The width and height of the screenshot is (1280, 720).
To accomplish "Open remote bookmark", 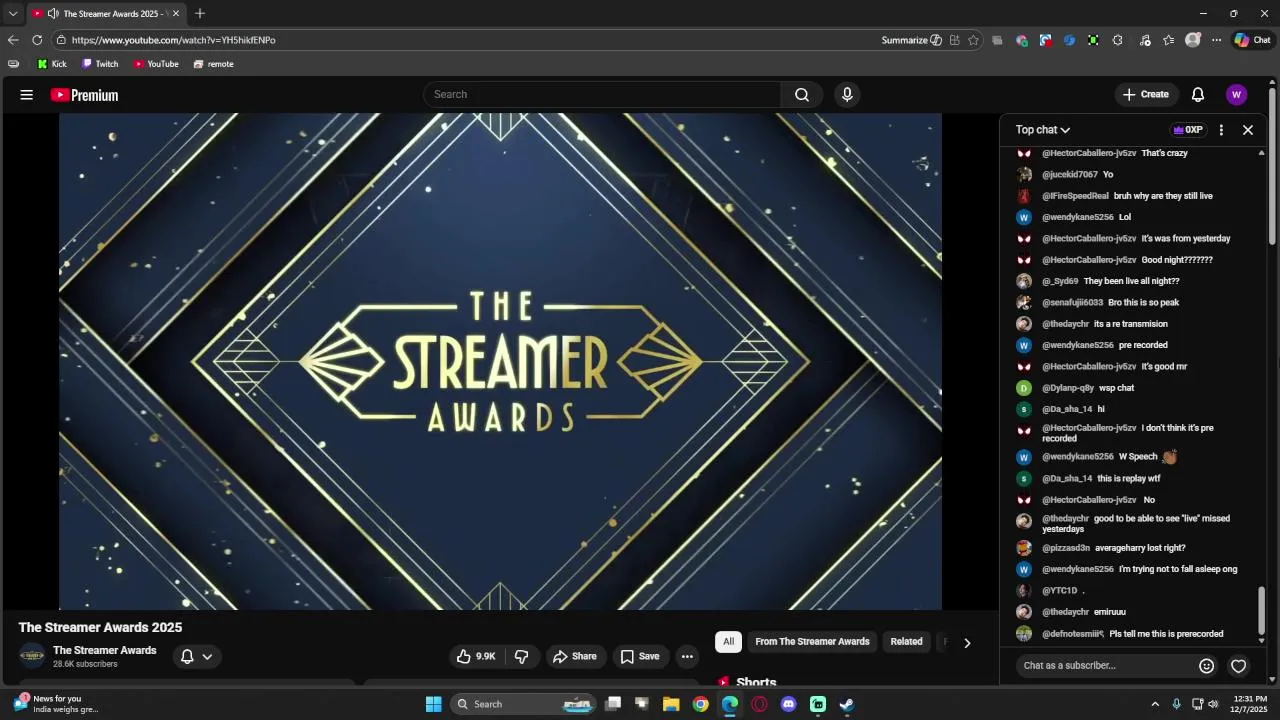I will tap(213, 64).
